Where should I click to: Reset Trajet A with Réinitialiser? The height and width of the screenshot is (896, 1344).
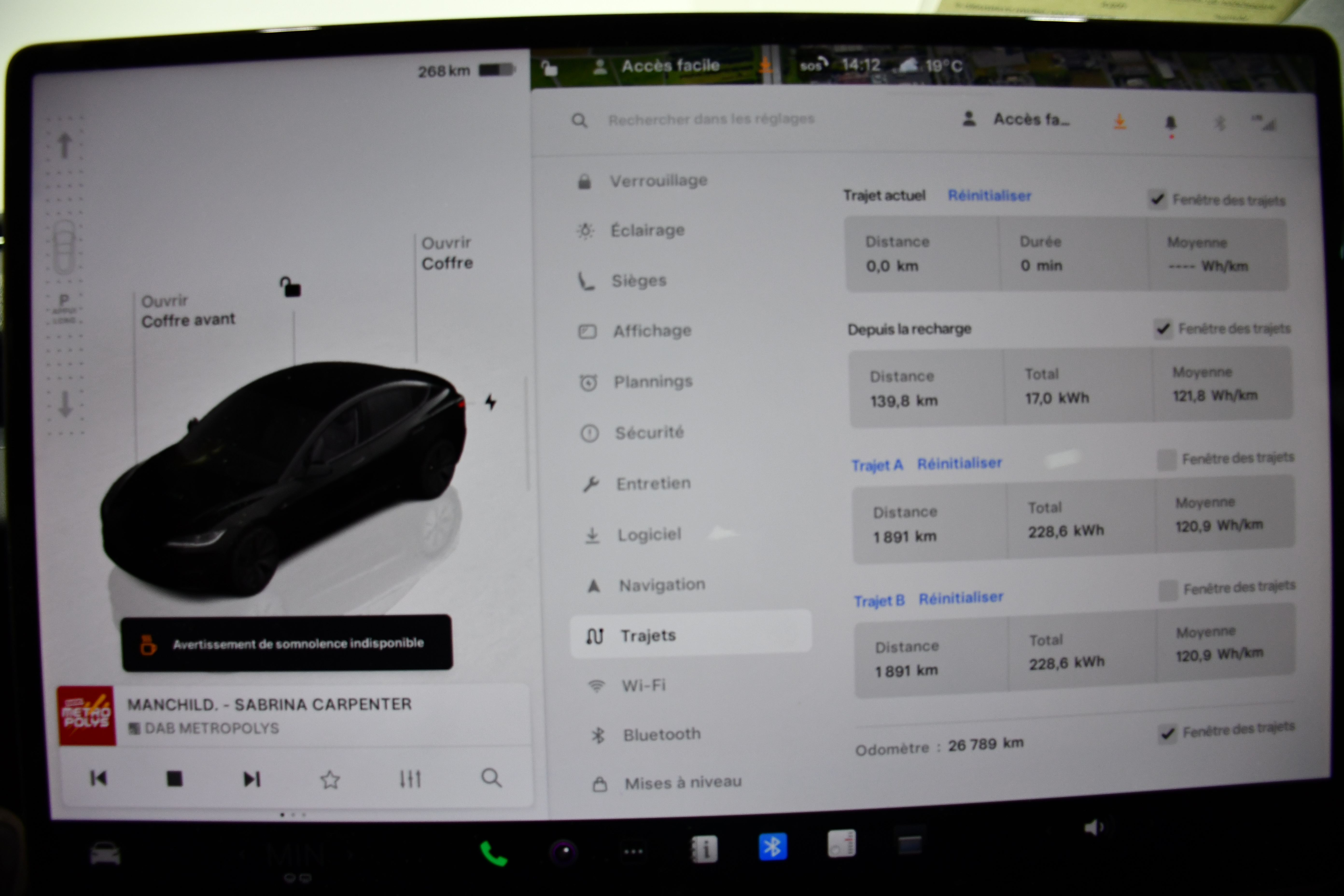coord(959,463)
